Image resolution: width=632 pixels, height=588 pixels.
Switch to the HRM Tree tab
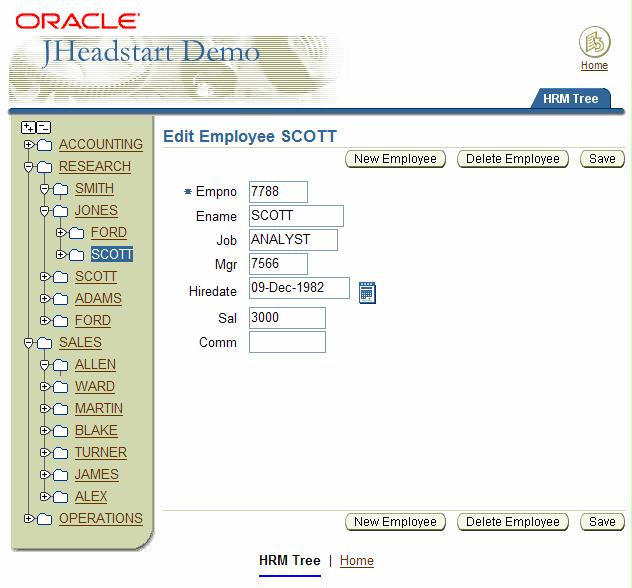pyautogui.click(x=570, y=99)
